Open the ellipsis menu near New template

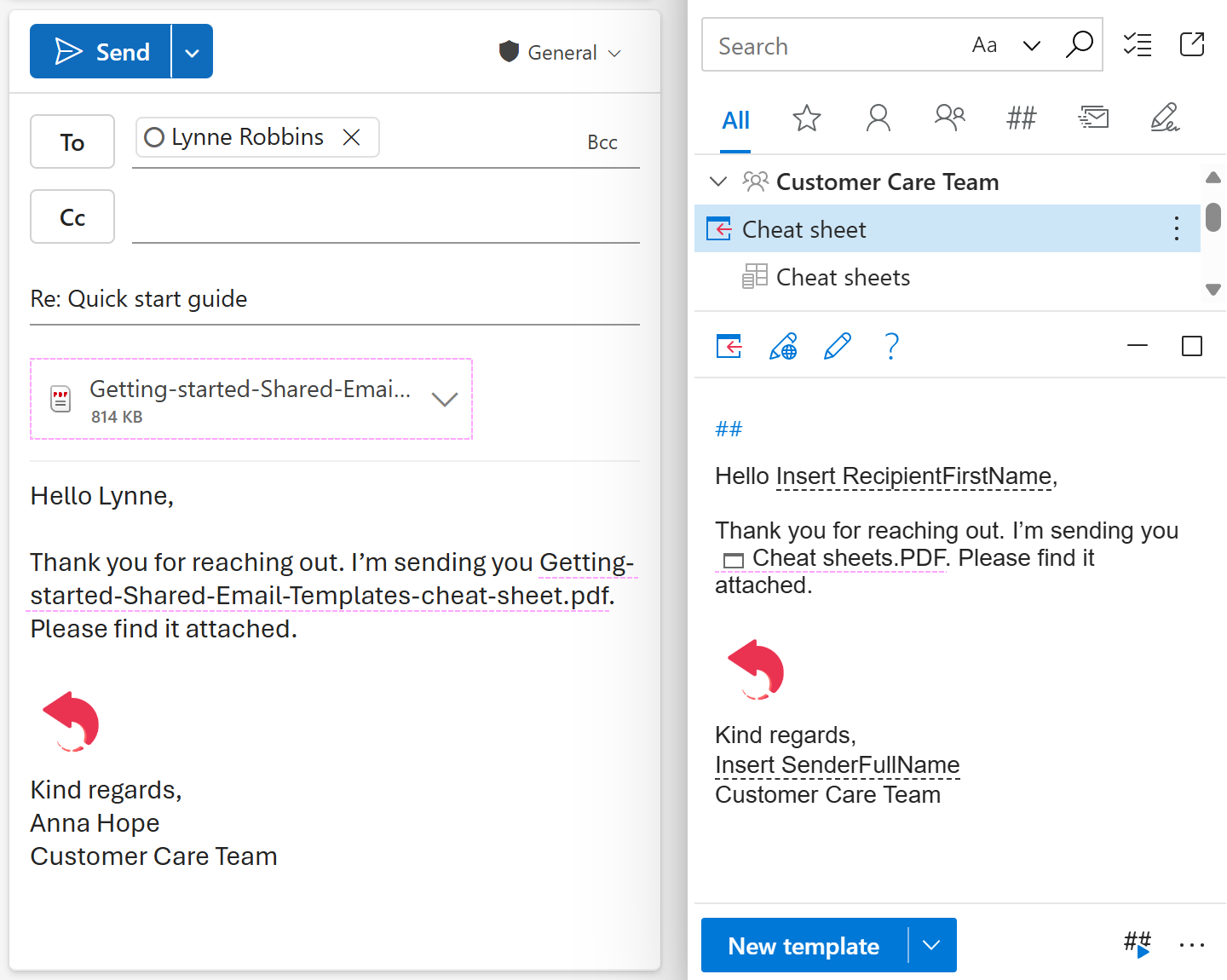1191,945
